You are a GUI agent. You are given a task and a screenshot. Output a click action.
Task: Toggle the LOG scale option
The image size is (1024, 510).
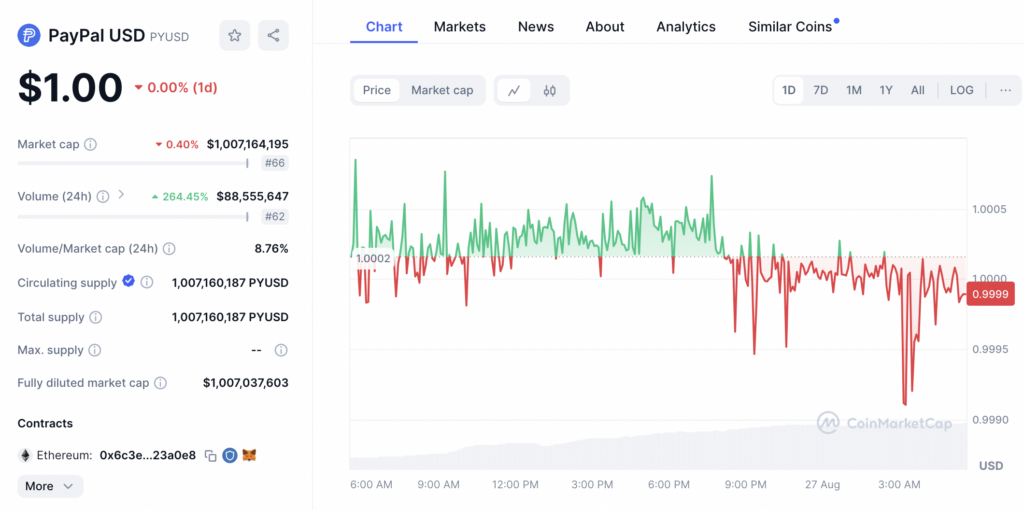[x=961, y=90]
